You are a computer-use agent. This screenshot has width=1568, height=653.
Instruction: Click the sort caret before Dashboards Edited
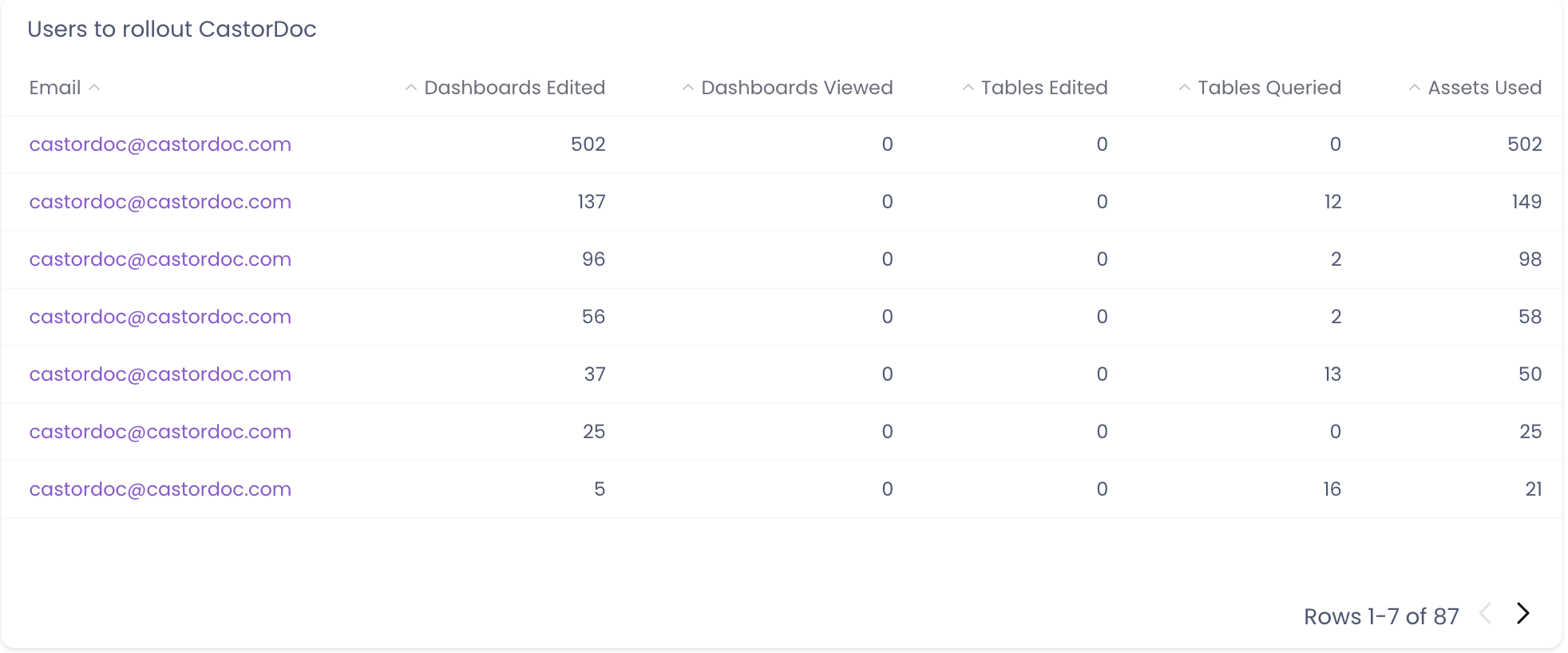click(410, 88)
